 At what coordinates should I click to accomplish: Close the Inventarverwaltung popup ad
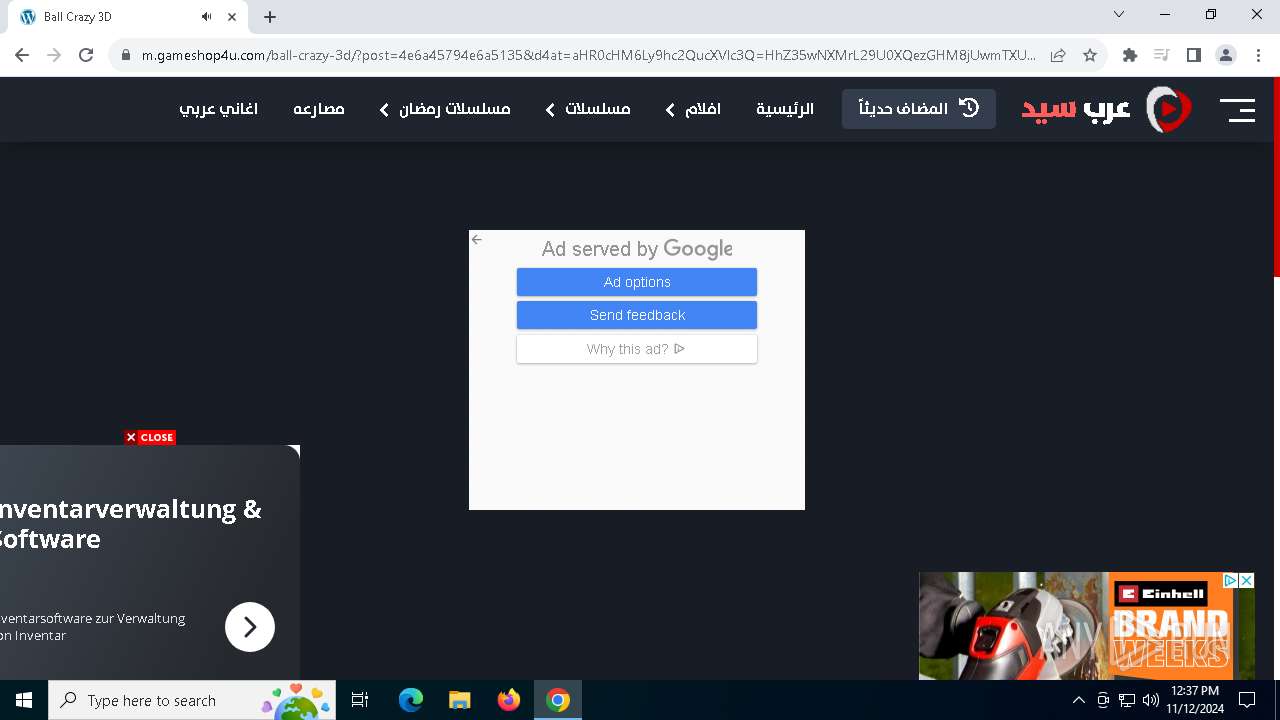point(150,437)
